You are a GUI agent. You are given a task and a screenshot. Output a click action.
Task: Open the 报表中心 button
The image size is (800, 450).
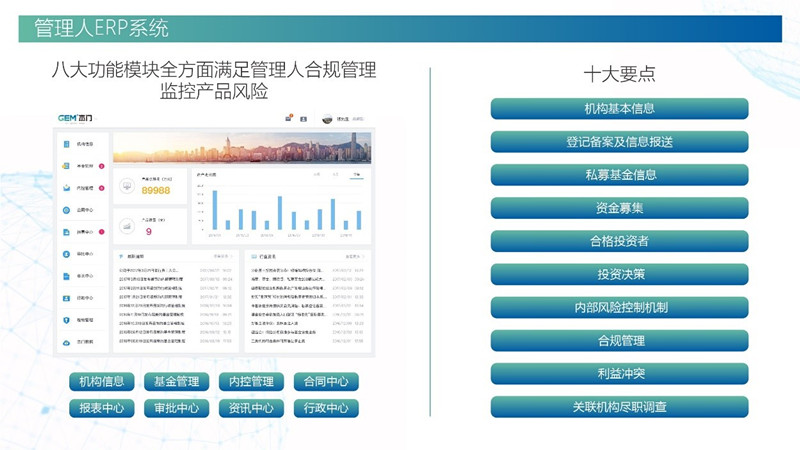click(x=100, y=408)
